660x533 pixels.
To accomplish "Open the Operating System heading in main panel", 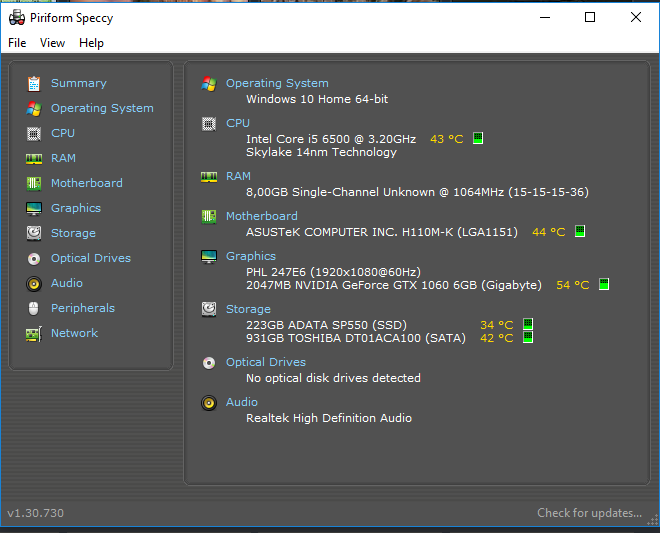I will click(277, 83).
